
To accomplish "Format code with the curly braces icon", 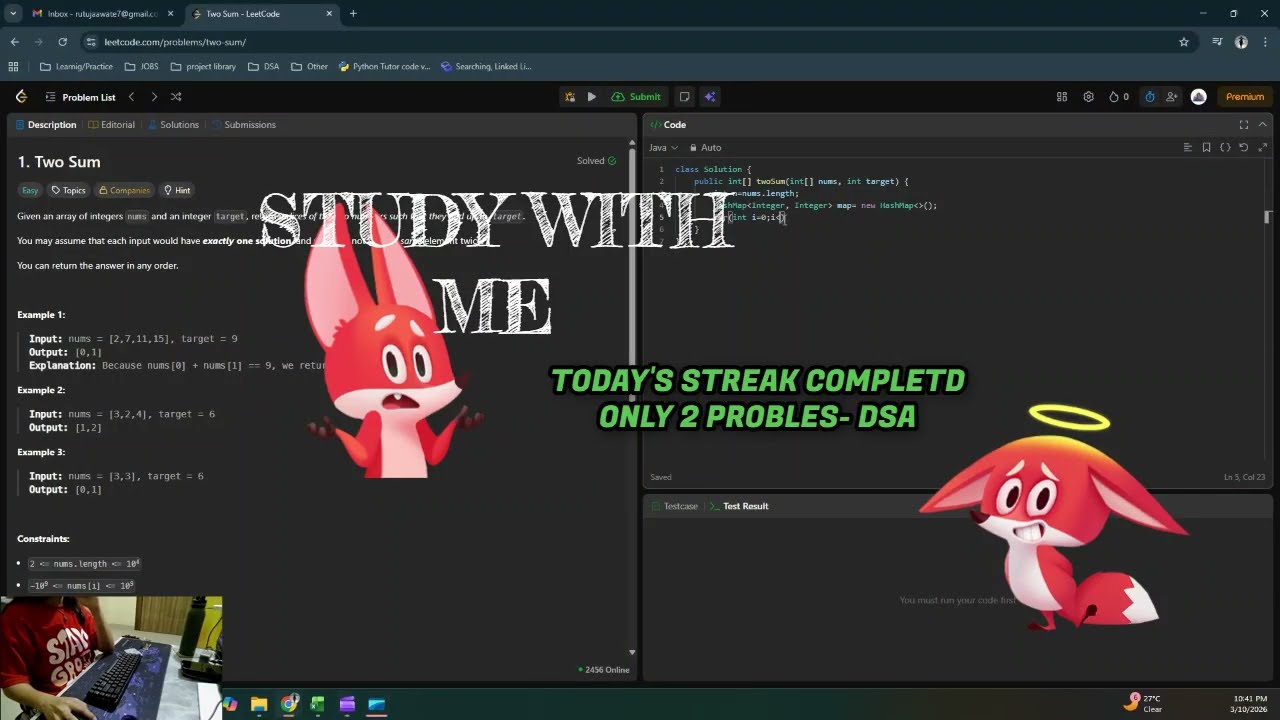I will [1225, 148].
